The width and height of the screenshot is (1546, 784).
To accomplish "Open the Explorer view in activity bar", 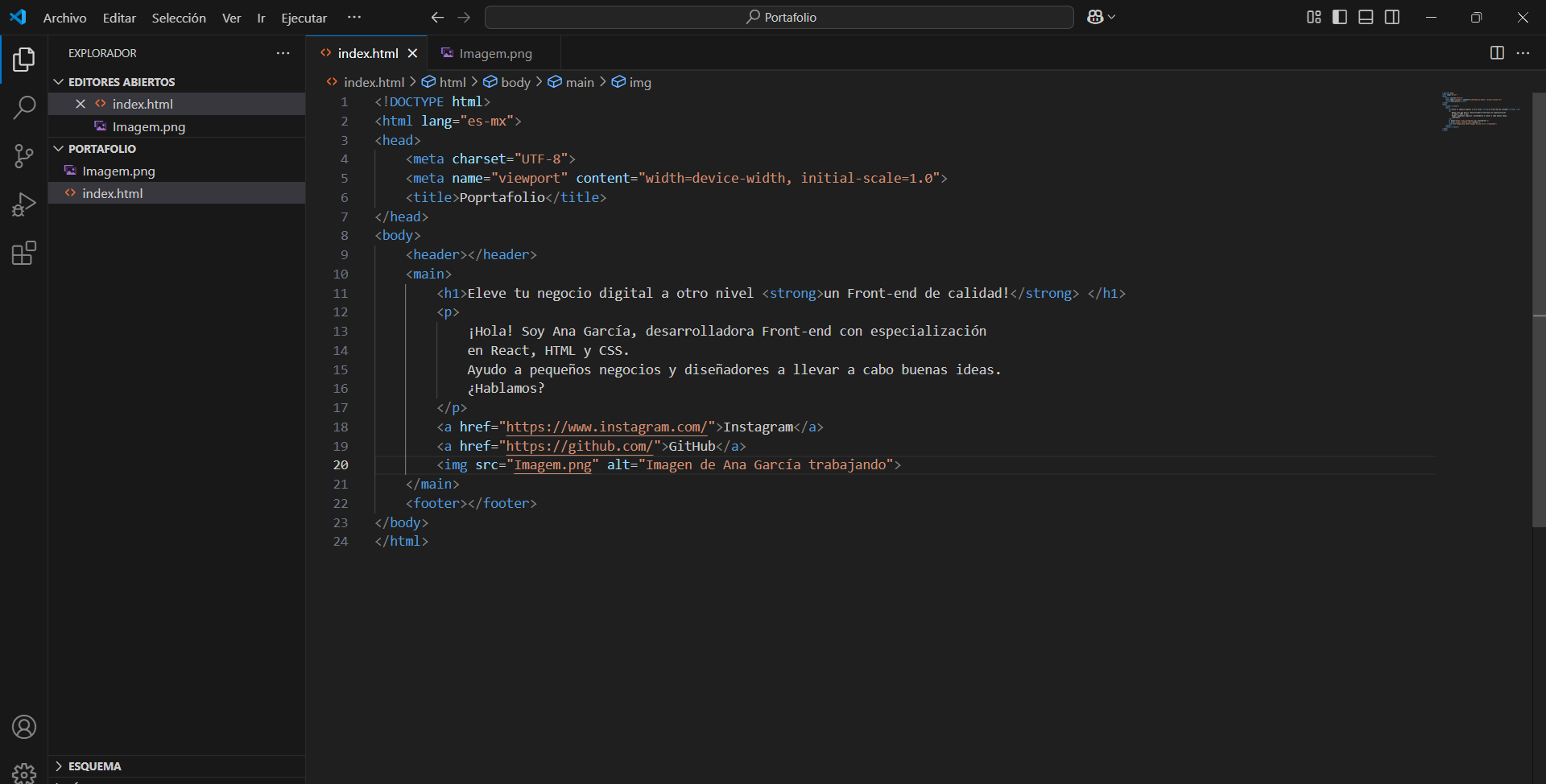I will point(24,59).
